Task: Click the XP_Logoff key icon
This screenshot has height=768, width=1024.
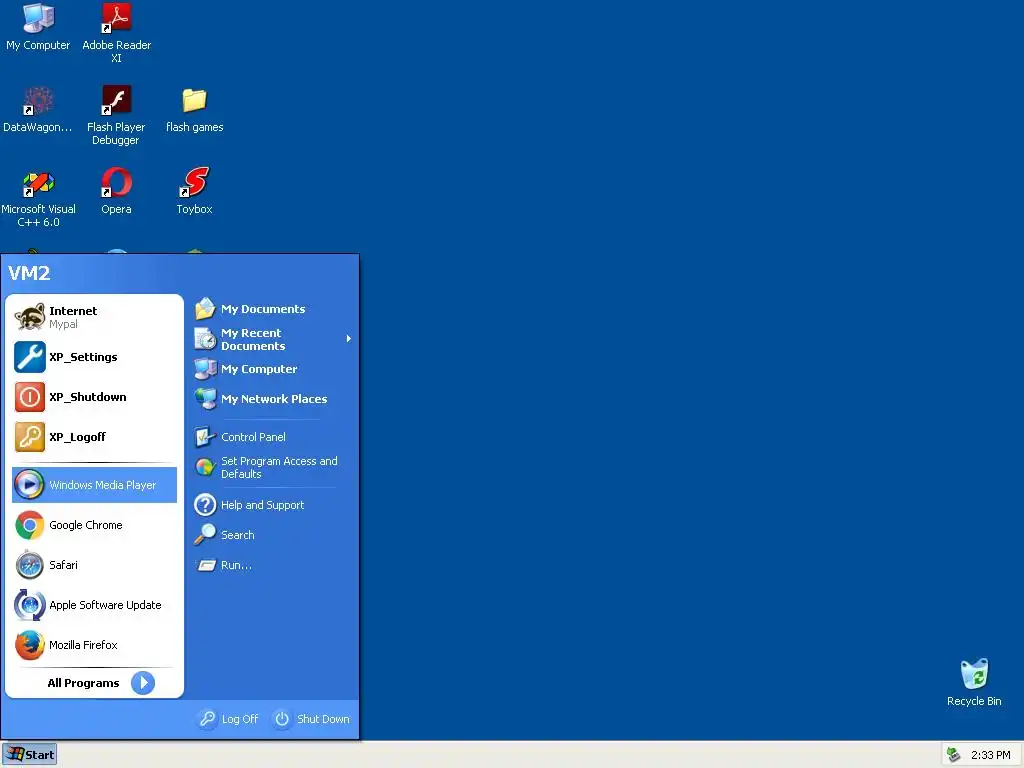Action: pyautogui.click(x=29, y=437)
